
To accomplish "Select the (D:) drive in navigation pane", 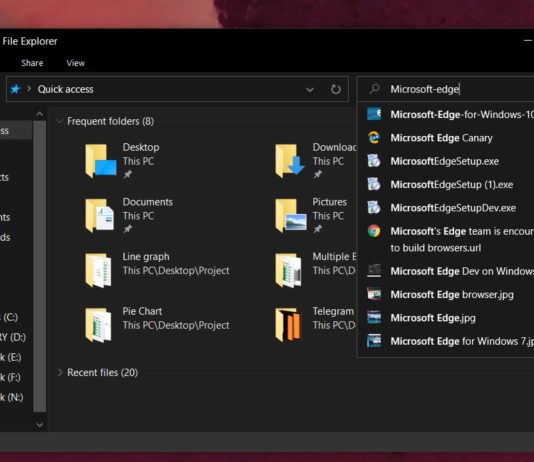I will tap(13, 337).
